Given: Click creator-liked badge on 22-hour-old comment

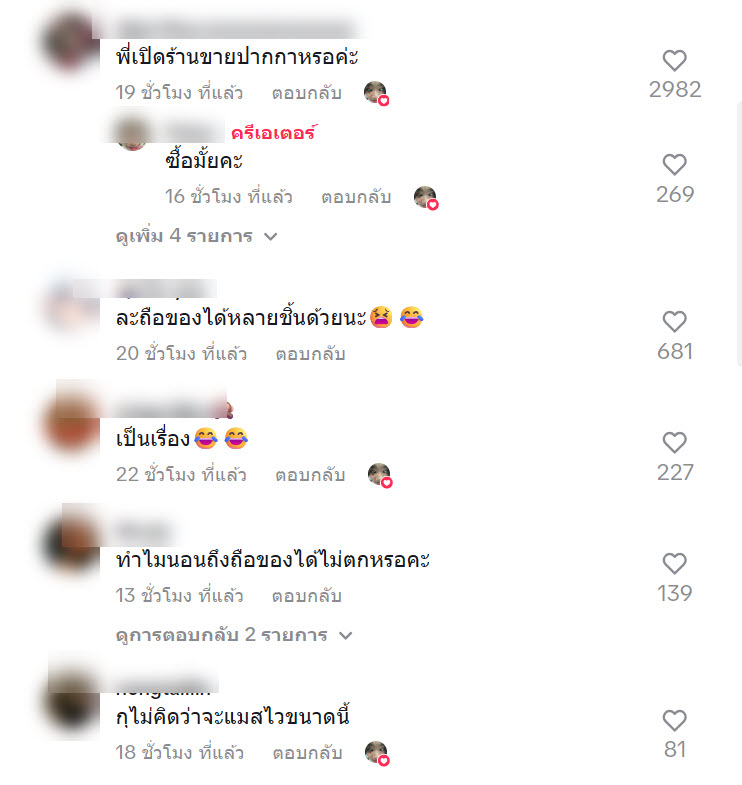Looking at the screenshot, I should 380,475.
